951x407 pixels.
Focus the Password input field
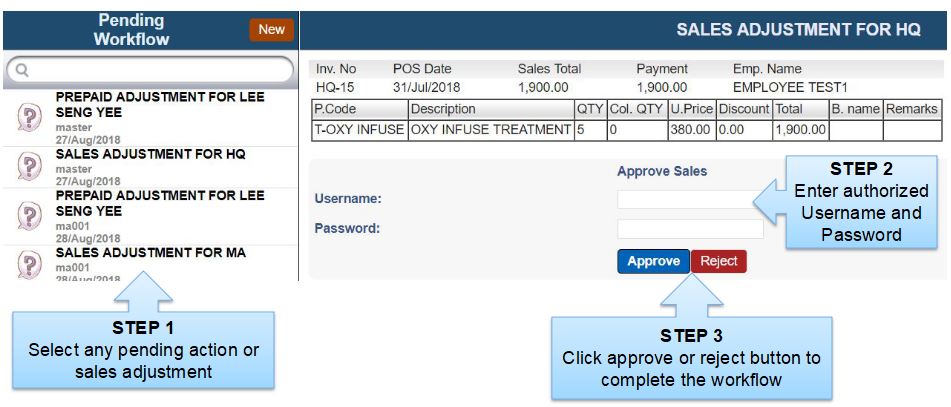690,229
